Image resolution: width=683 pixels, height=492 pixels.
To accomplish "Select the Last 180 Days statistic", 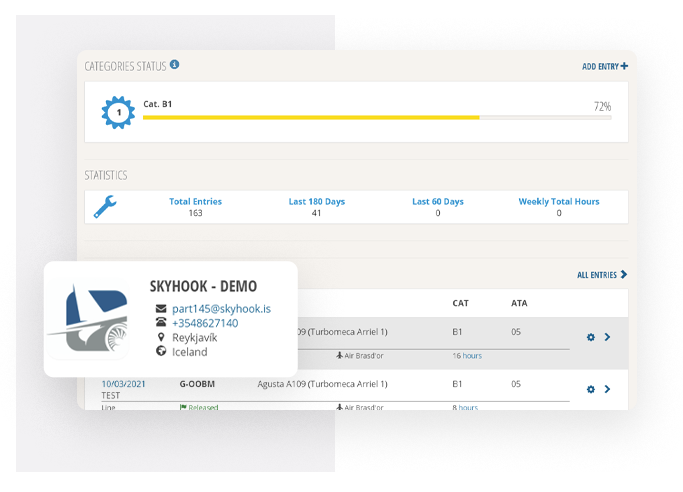I will tap(316, 201).
